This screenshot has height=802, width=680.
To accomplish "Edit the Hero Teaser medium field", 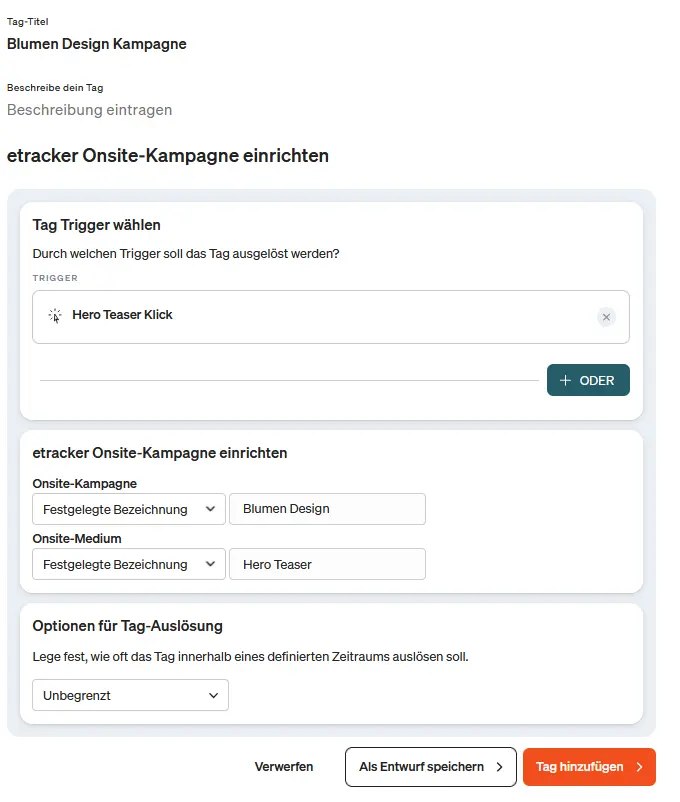I will tap(327, 564).
